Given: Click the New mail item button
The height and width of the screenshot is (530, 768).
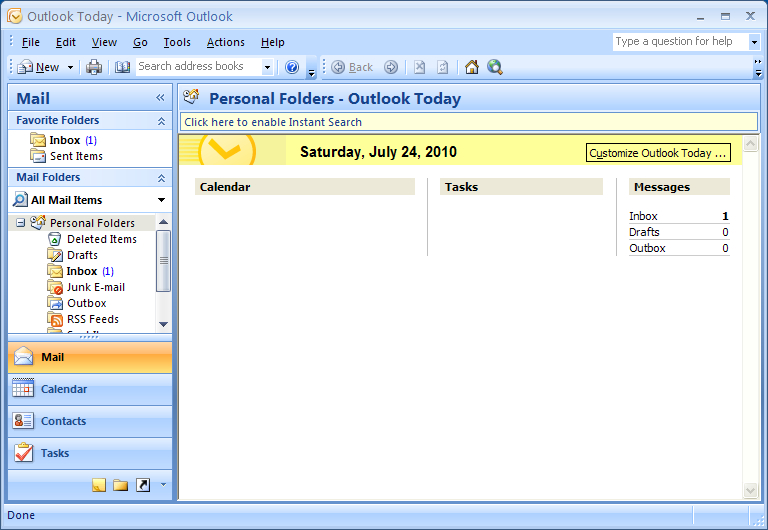Looking at the screenshot, I should point(38,67).
